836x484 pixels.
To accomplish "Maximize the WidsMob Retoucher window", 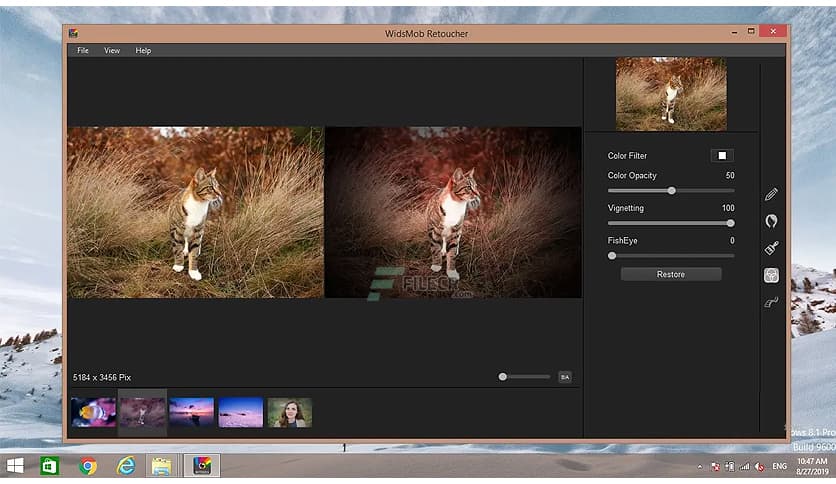I will (x=751, y=31).
